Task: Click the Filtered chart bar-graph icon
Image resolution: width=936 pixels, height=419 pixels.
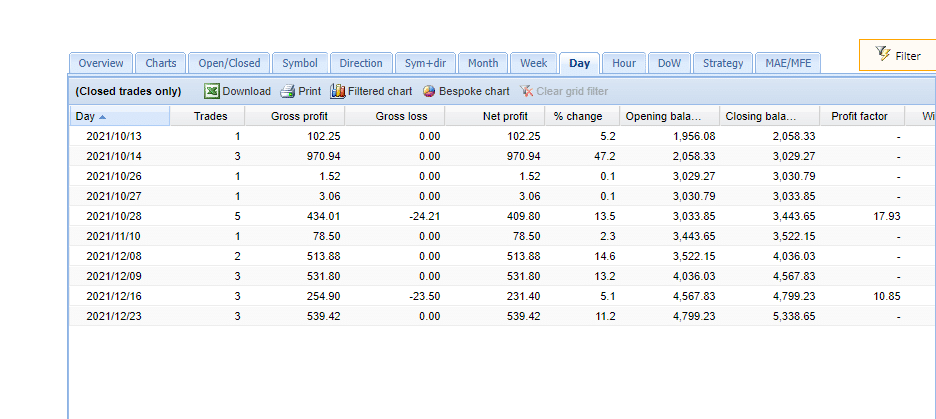Action: 338,91
